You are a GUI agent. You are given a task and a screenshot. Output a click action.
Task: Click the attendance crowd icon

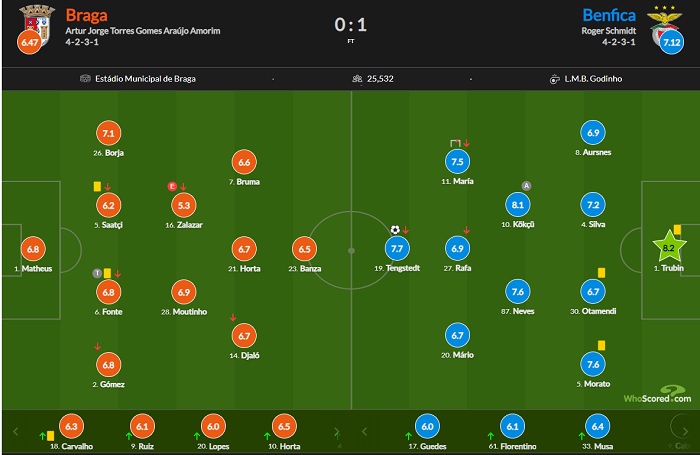tap(356, 80)
